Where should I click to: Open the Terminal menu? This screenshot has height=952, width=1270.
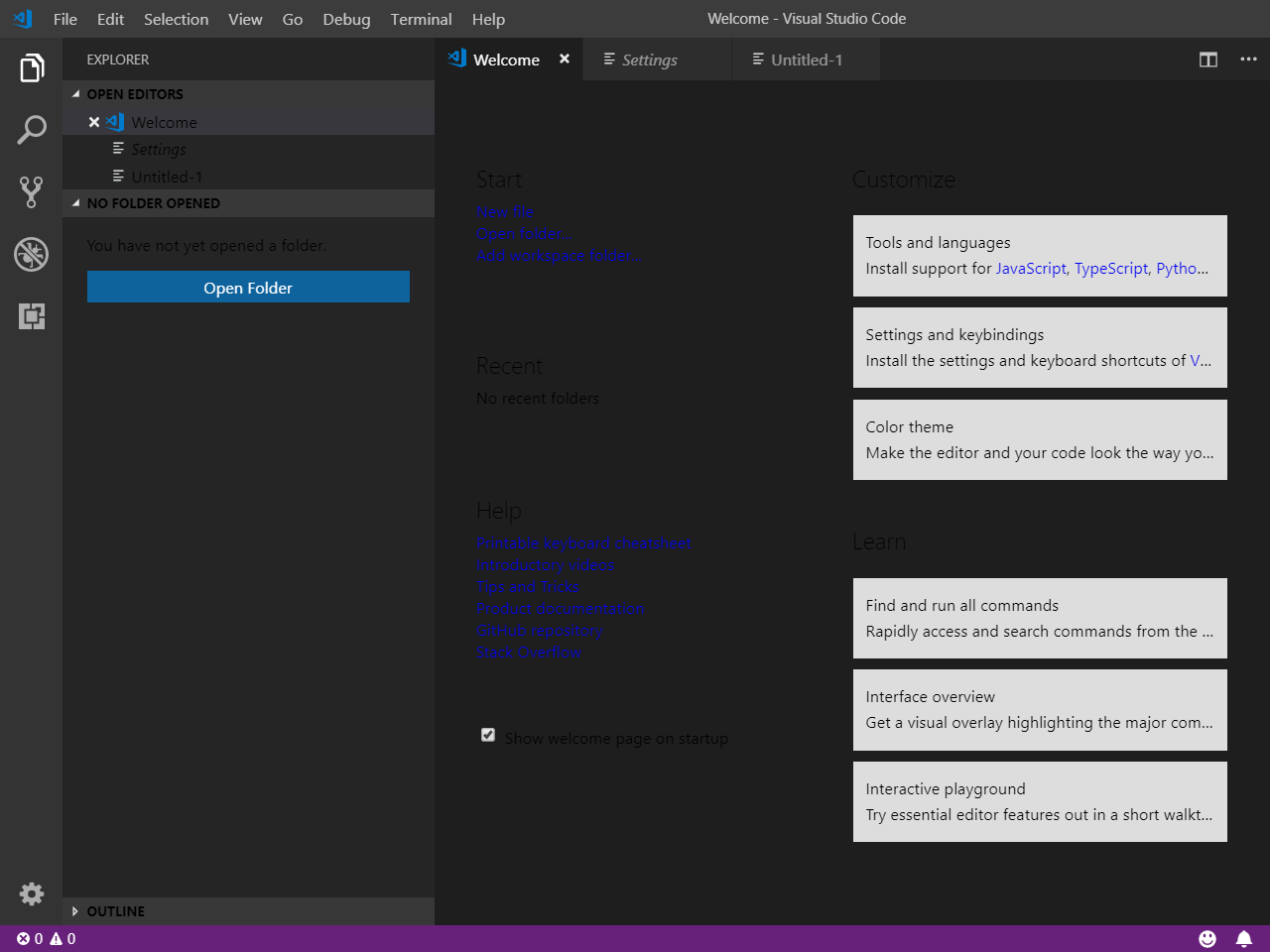[x=421, y=19]
